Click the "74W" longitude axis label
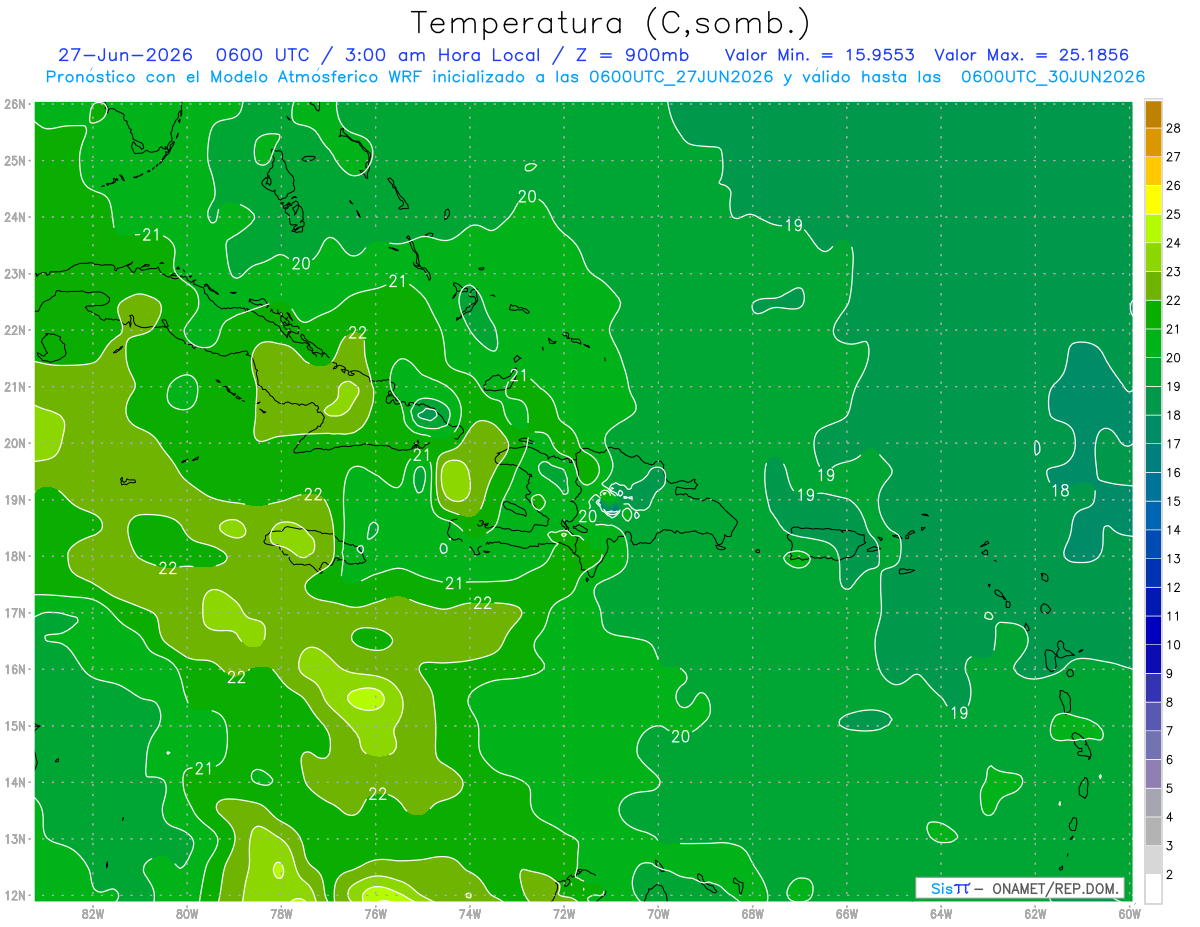The image size is (1200, 927). [469, 912]
